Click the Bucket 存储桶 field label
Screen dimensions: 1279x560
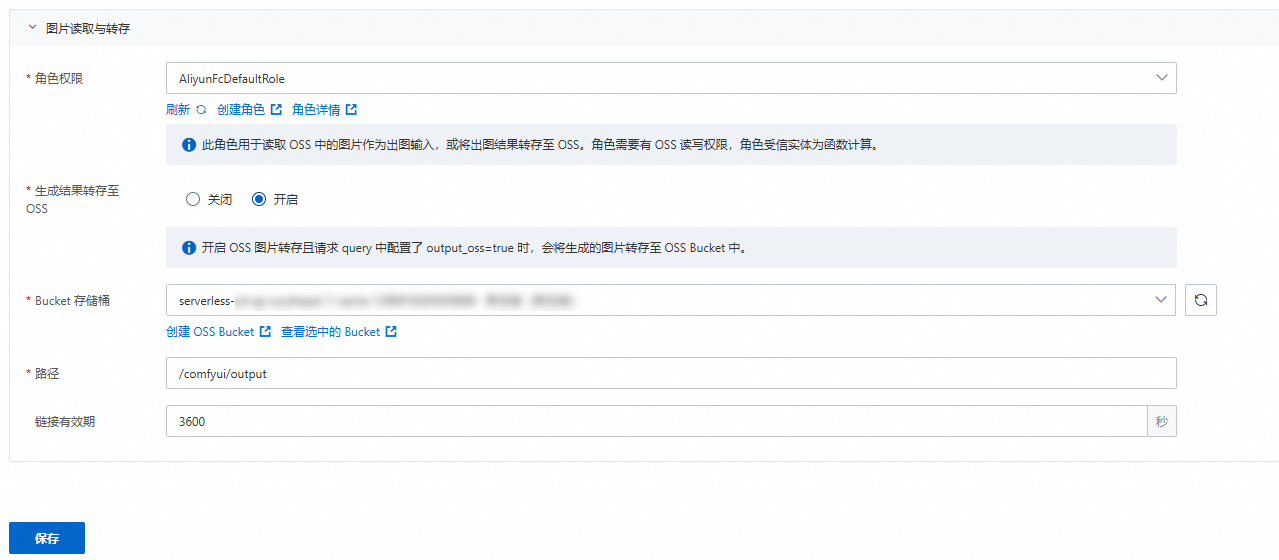(72, 300)
